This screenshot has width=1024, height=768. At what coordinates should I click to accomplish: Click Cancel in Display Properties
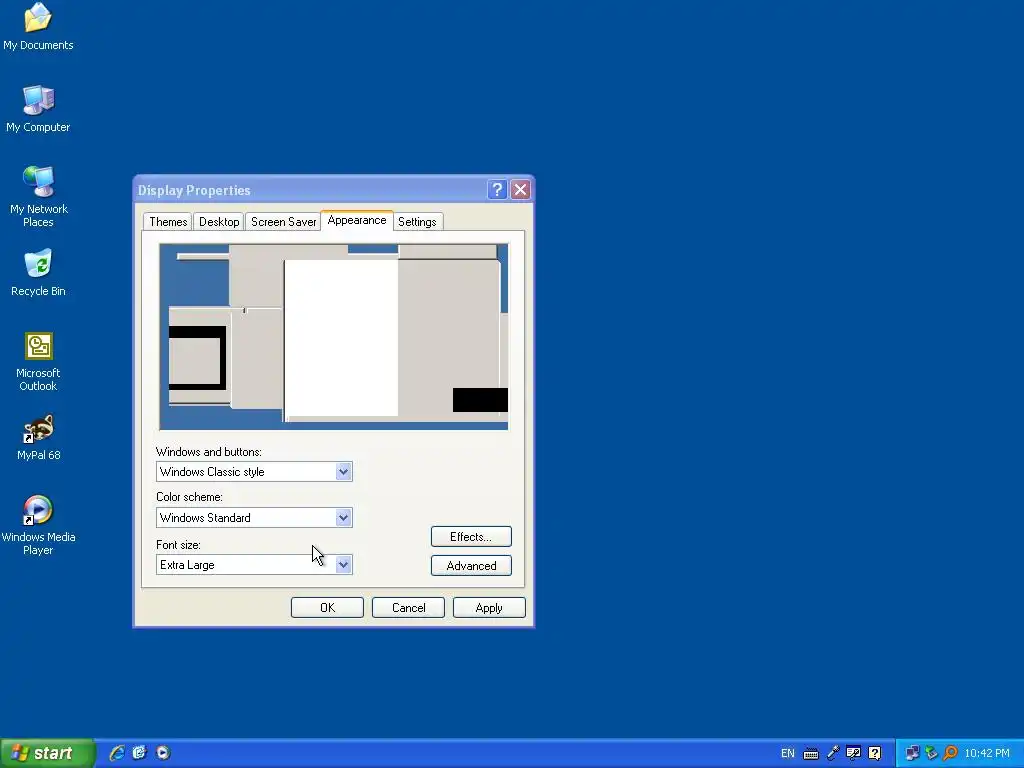click(x=408, y=607)
